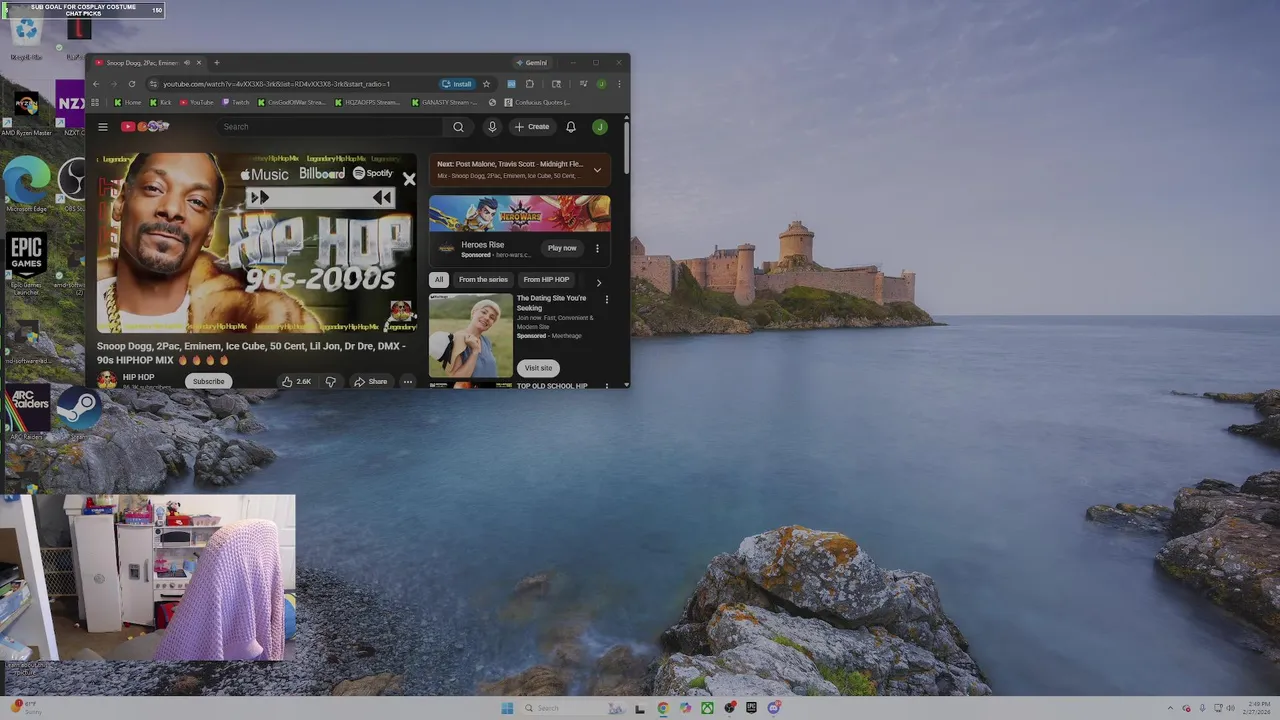Open Epic Games Launcher desktop icon
The image size is (1280, 720).
pyautogui.click(x=27, y=265)
